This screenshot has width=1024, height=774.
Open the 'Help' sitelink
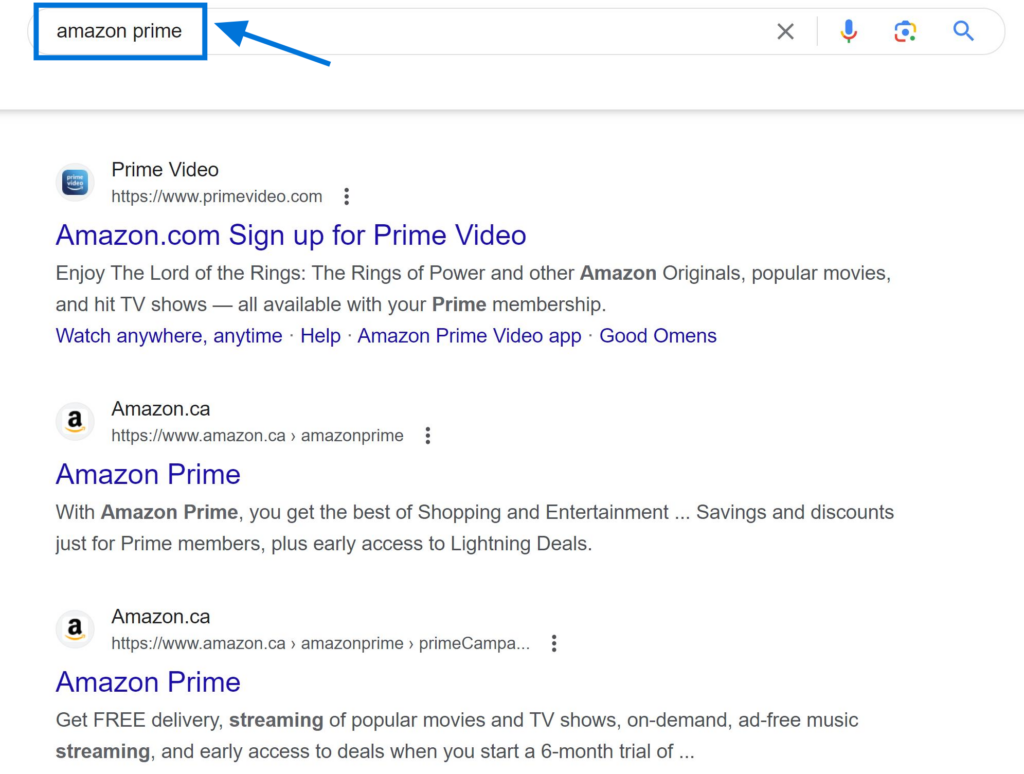[320, 336]
